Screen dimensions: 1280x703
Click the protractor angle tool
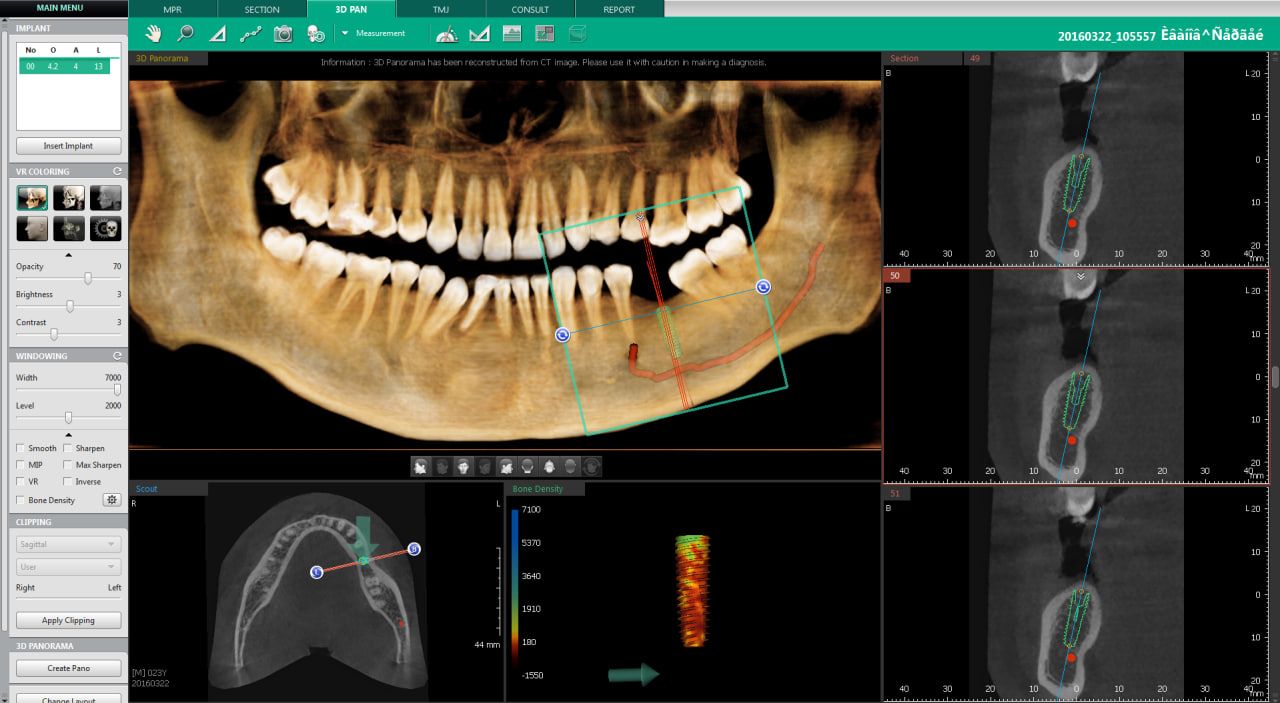447,33
